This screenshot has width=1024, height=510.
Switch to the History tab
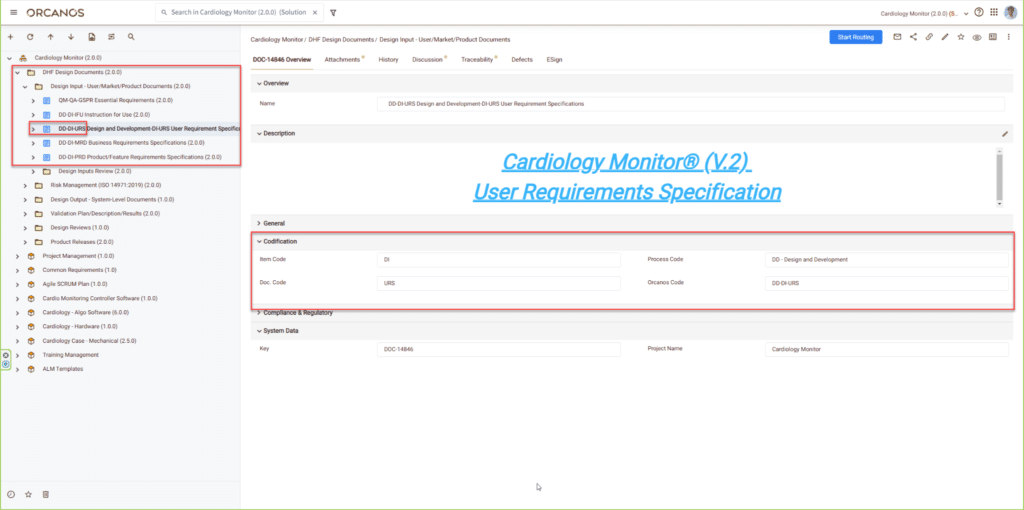[x=388, y=59]
